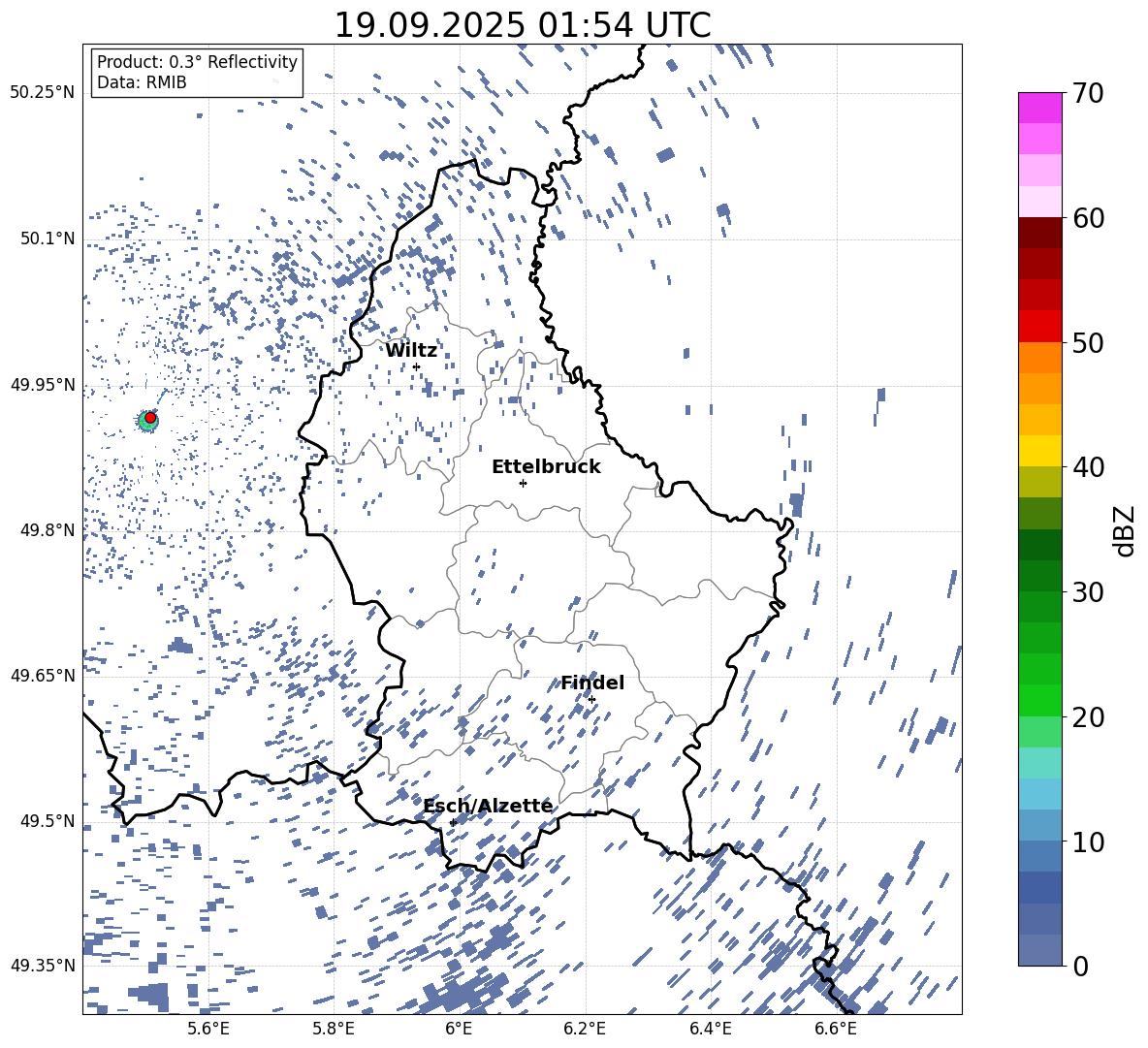Viewport: 1148px width, 1048px height.
Task: Click the dBZ colorbar axis label
Action: coord(1126,530)
